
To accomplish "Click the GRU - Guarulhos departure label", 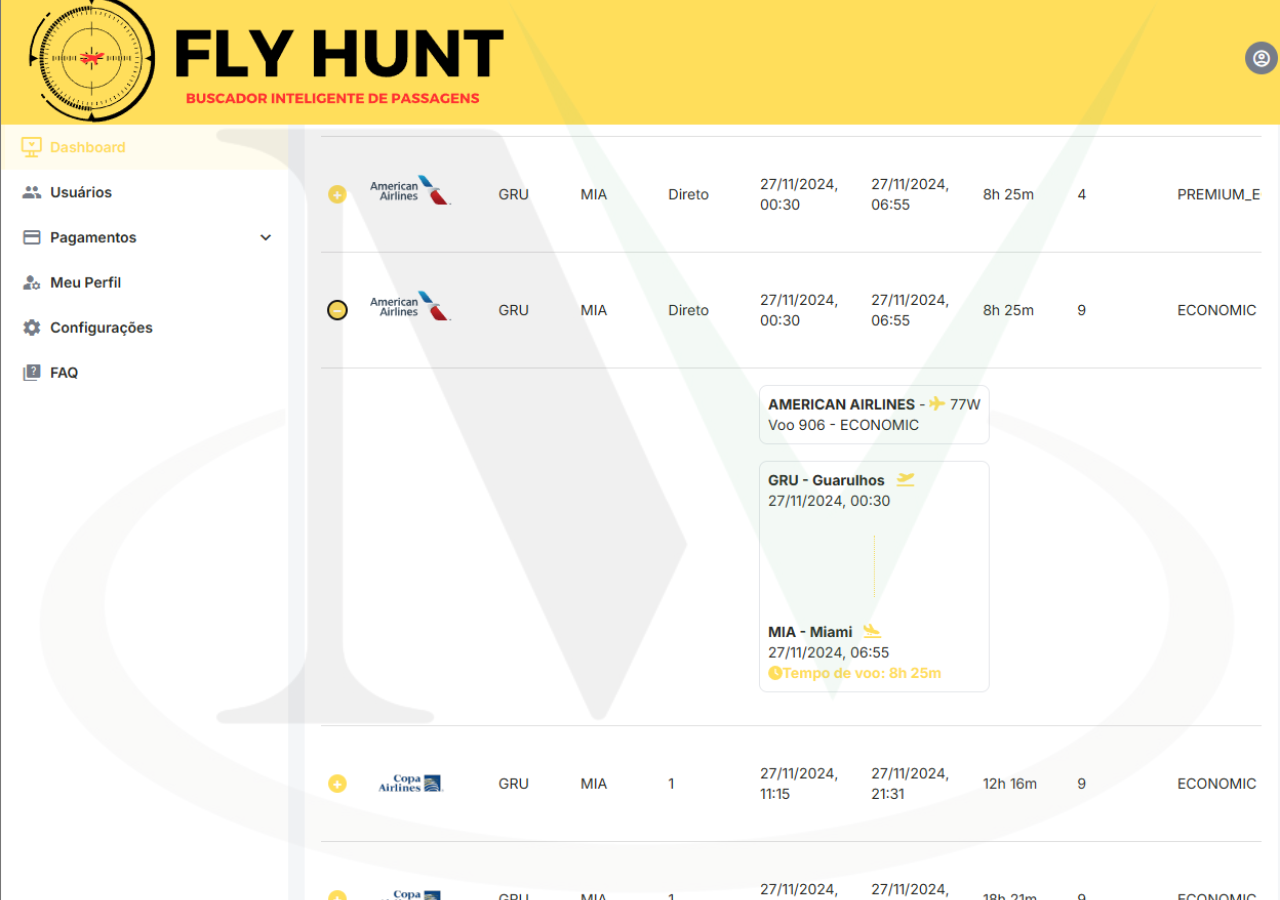I will point(826,480).
